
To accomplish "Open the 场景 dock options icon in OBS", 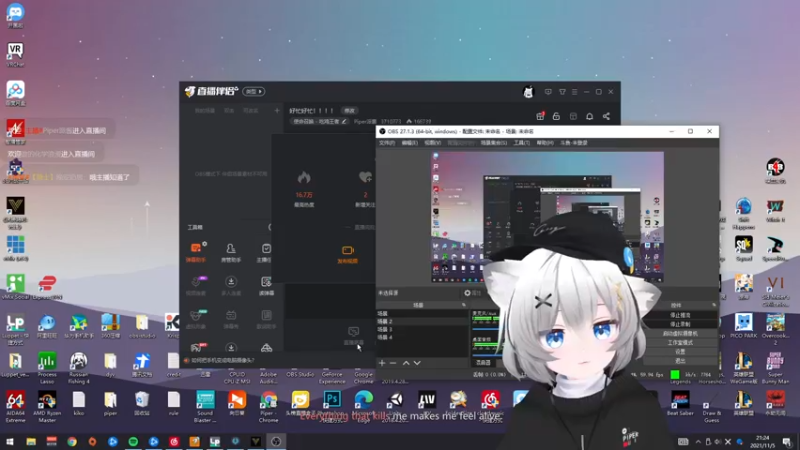I will 464,305.
